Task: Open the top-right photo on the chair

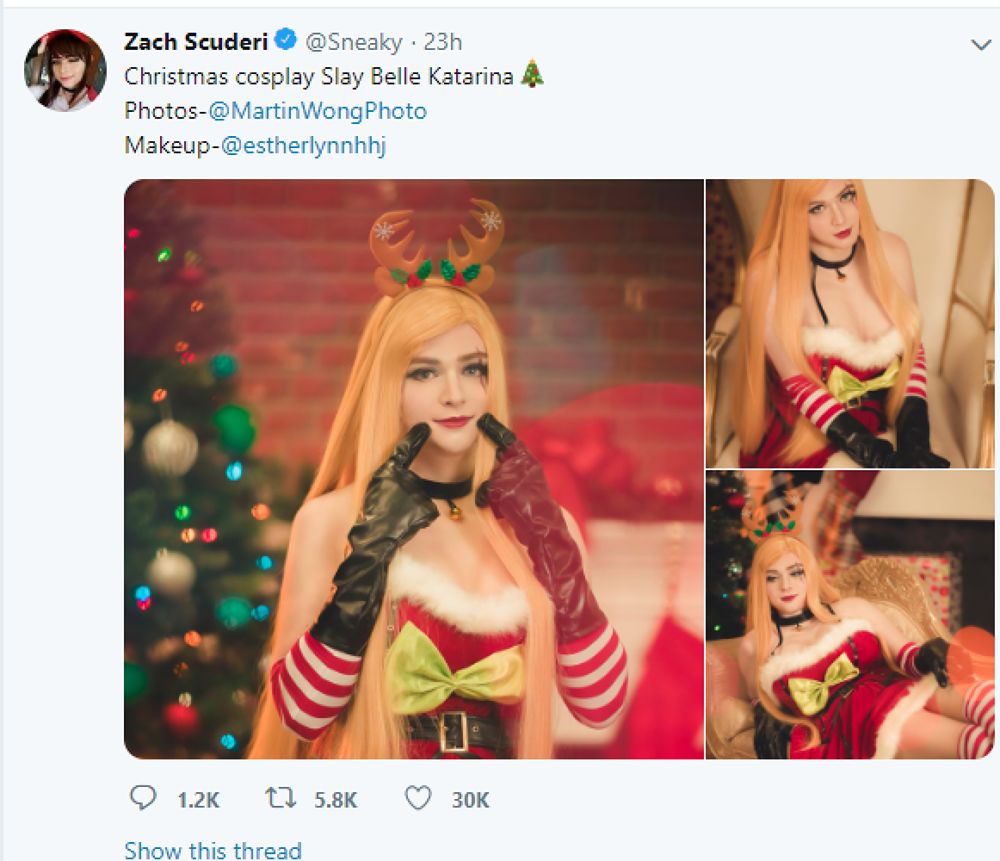Action: tap(850, 323)
